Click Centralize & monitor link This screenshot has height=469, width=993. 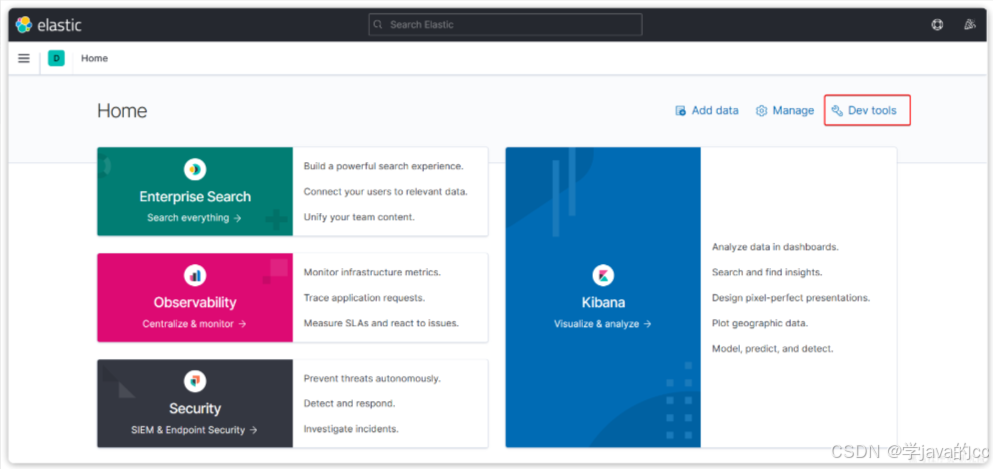(x=194, y=324)
